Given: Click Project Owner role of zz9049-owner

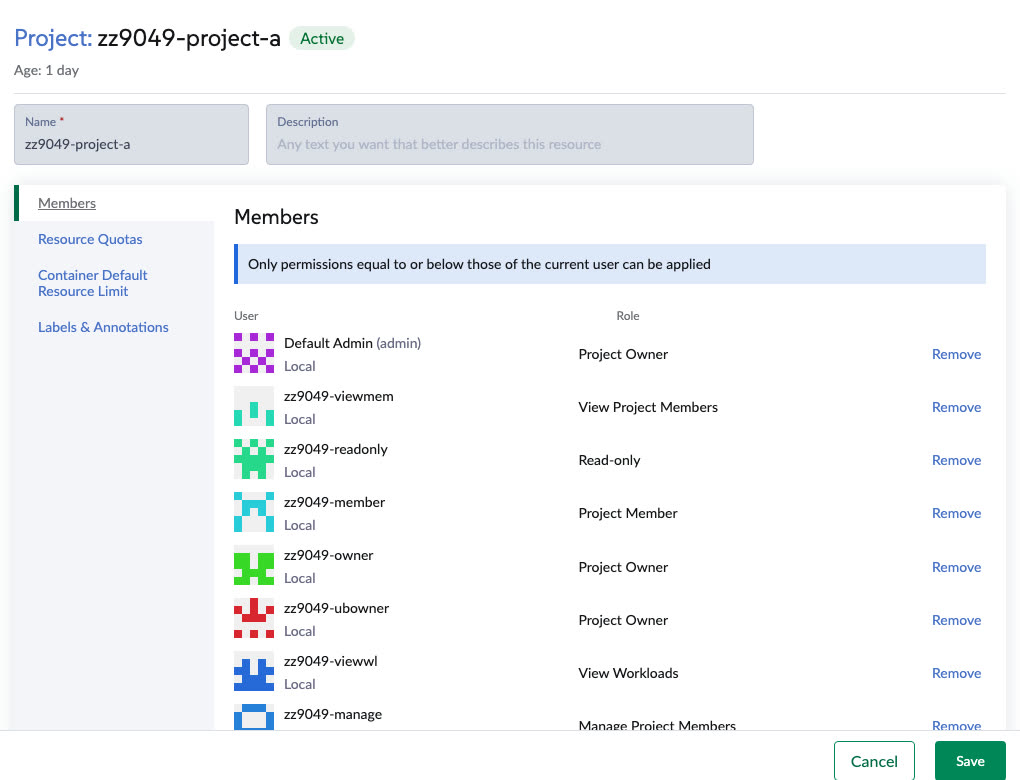Looking at the screenshot, I should coord(623,567).
